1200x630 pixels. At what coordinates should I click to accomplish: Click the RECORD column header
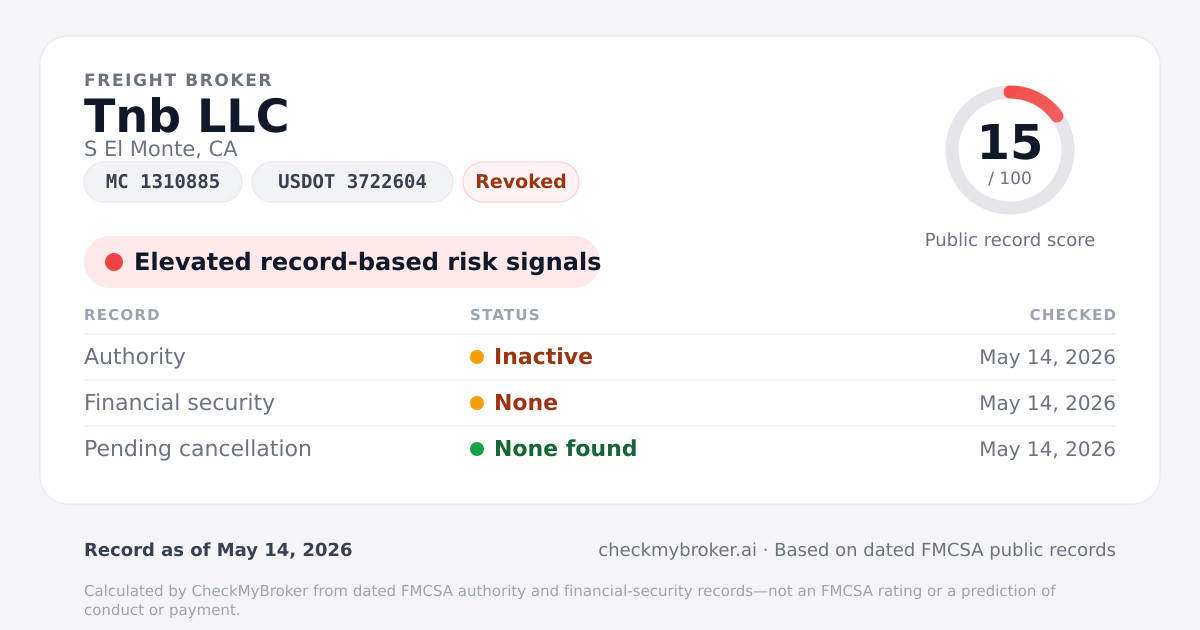coord(122,315)
